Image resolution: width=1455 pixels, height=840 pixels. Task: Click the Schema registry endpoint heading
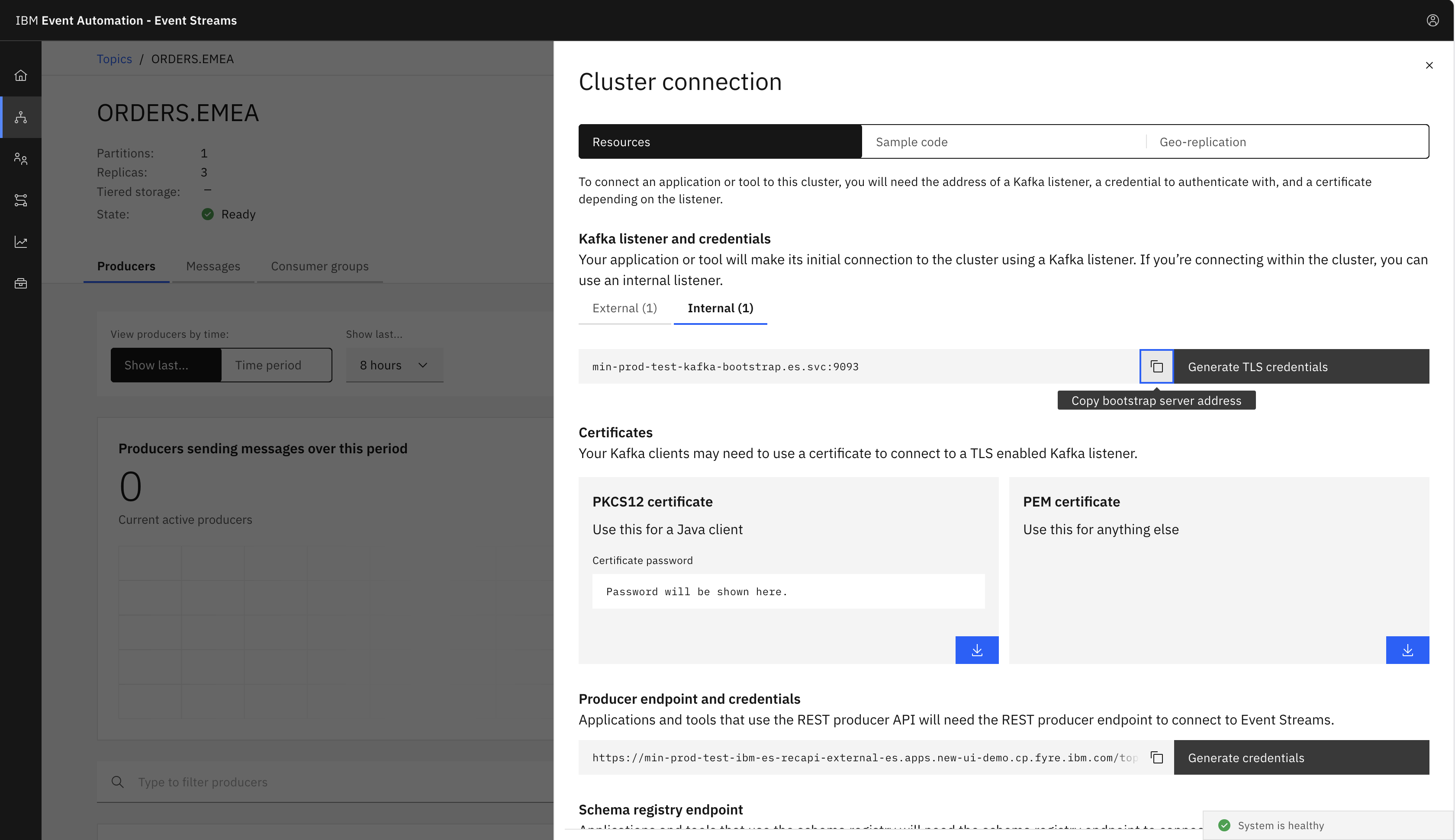(661, 809)
